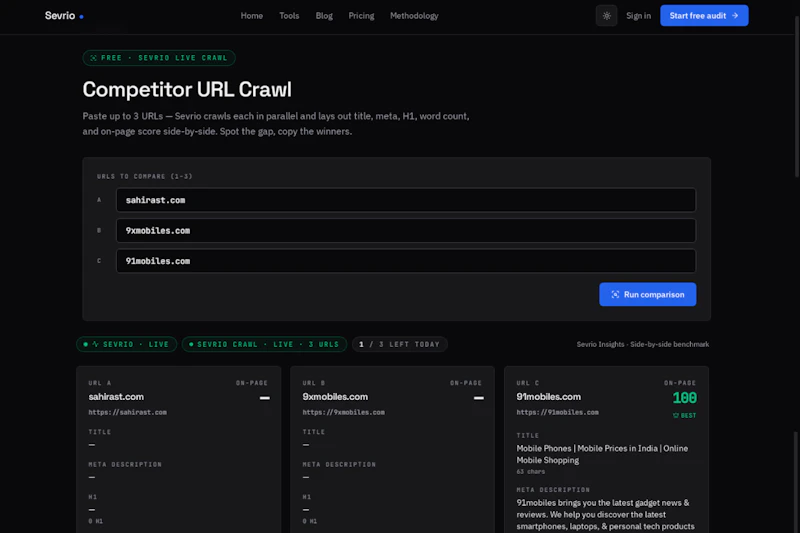Screen dimensions: 800x533
Task: Open the Methodology page
Action: (414, 16)
